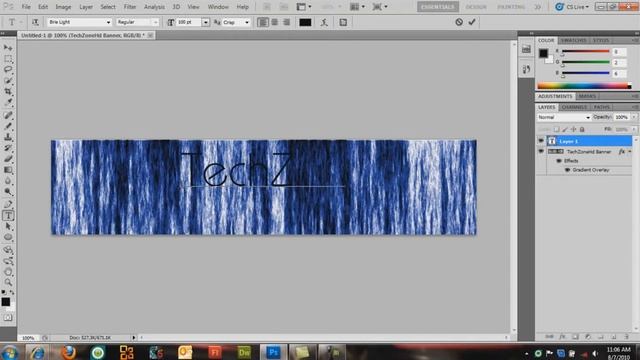Collapse the TechZoneHd Banner layer effects
640x360 pixels.
[630, 152]
